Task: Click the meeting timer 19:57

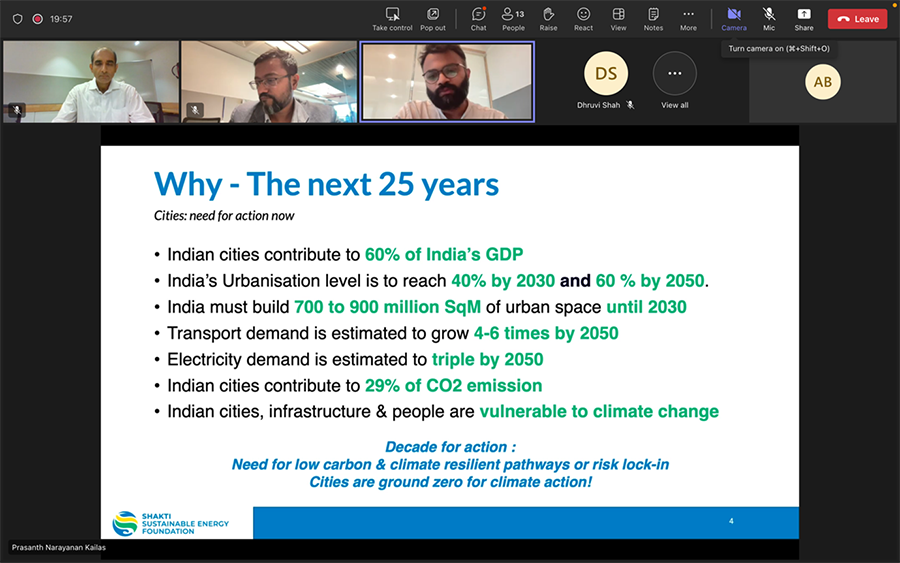Action: [61, 19]
